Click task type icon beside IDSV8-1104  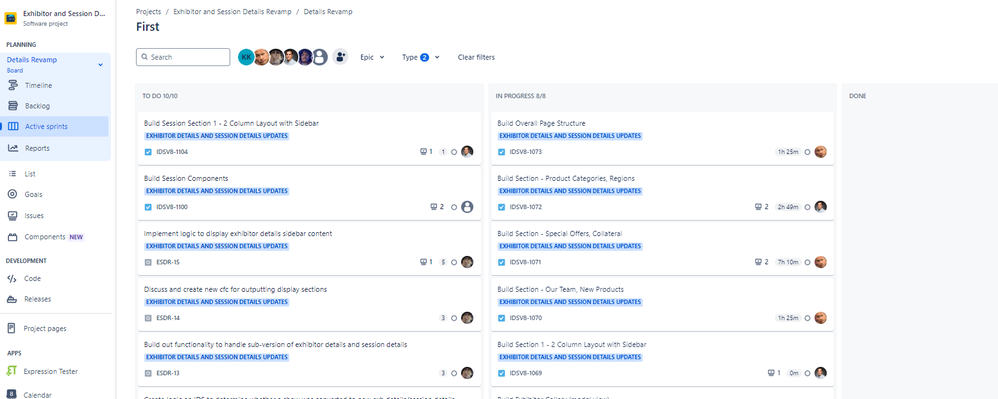(148, 152)
